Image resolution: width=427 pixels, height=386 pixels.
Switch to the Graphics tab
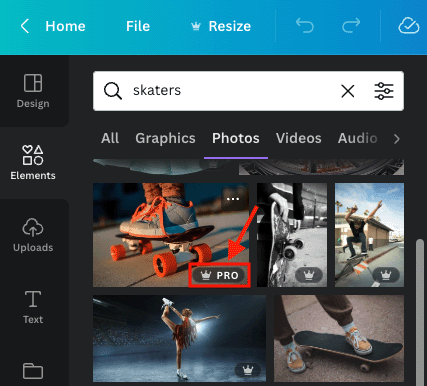165,138
